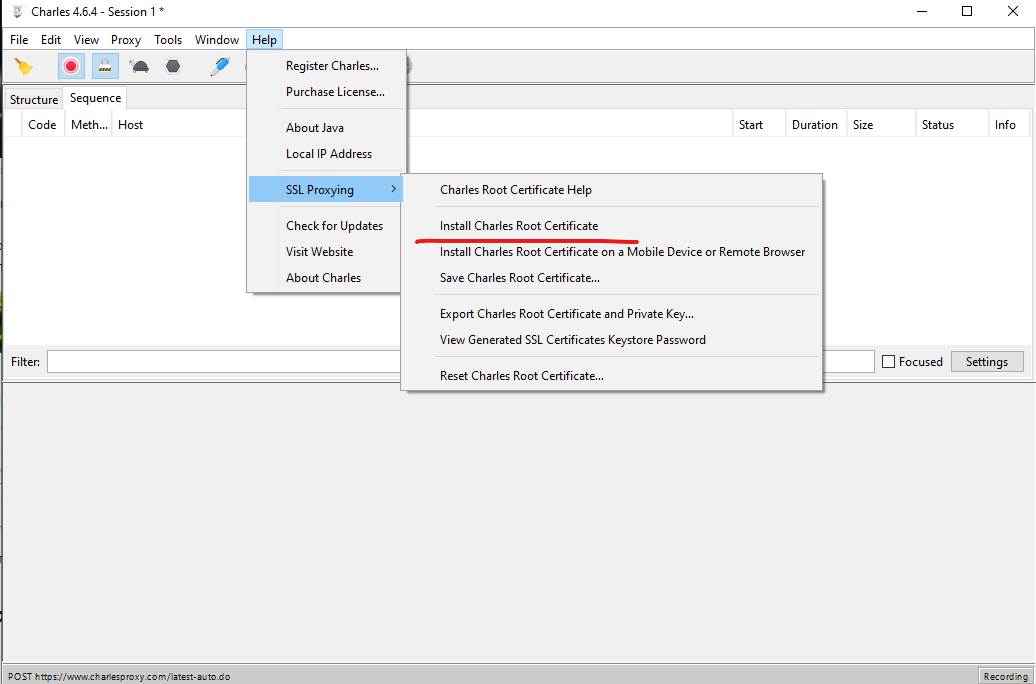Open the Window menu
Screen dimensions: 1036x684
pyautogui.click(x=217, y=40)
